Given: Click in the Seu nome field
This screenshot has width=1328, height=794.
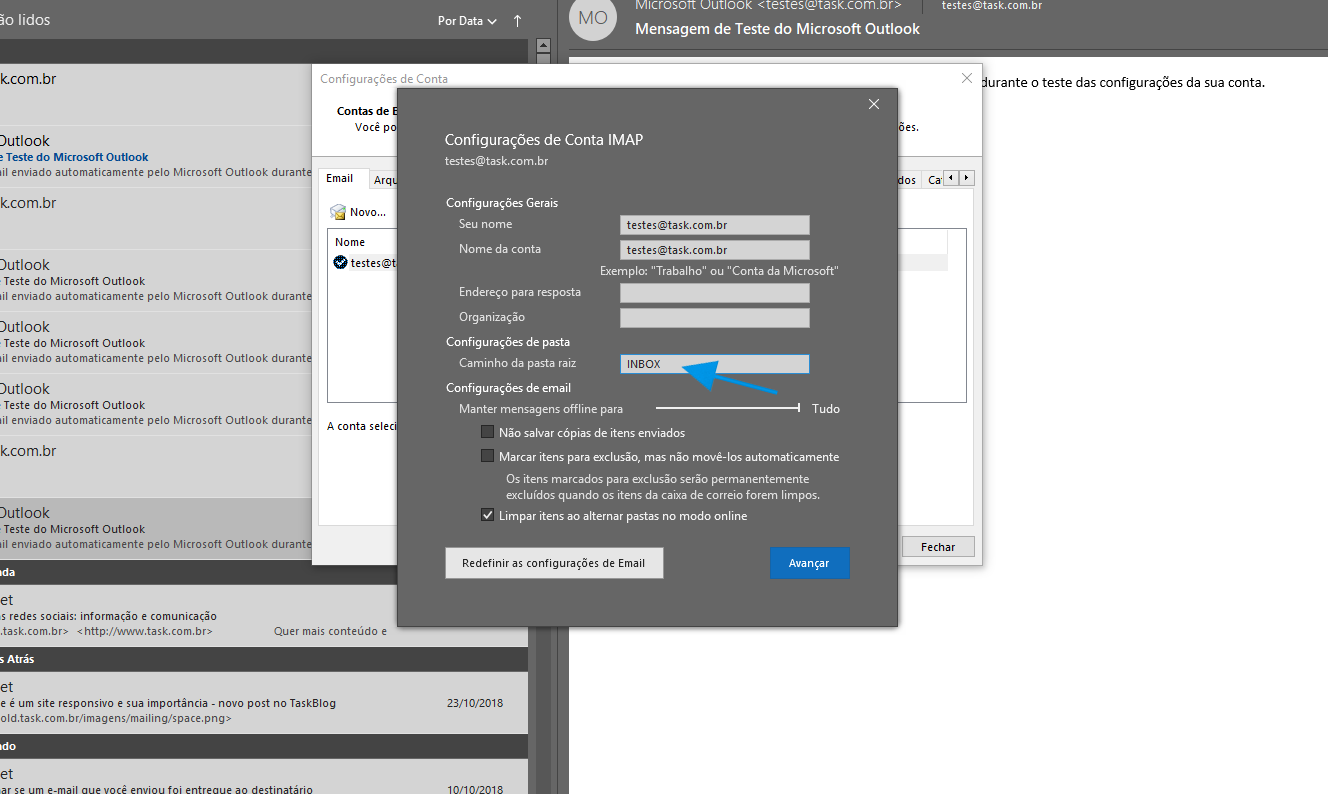Looking at the screenshot, I should point(714,225).
